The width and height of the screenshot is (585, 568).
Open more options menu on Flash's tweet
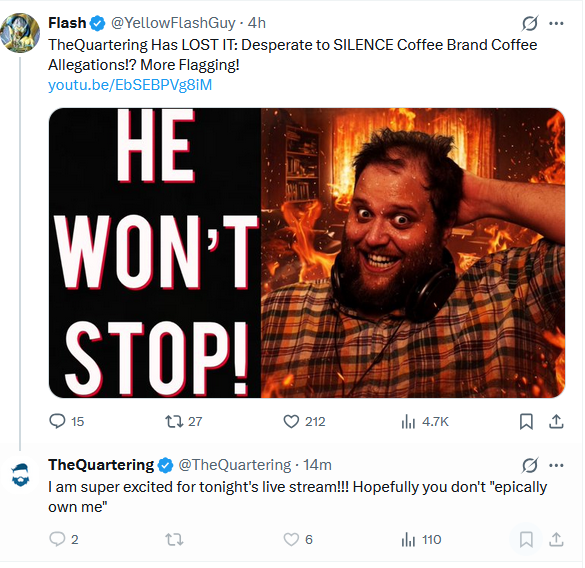556,23
